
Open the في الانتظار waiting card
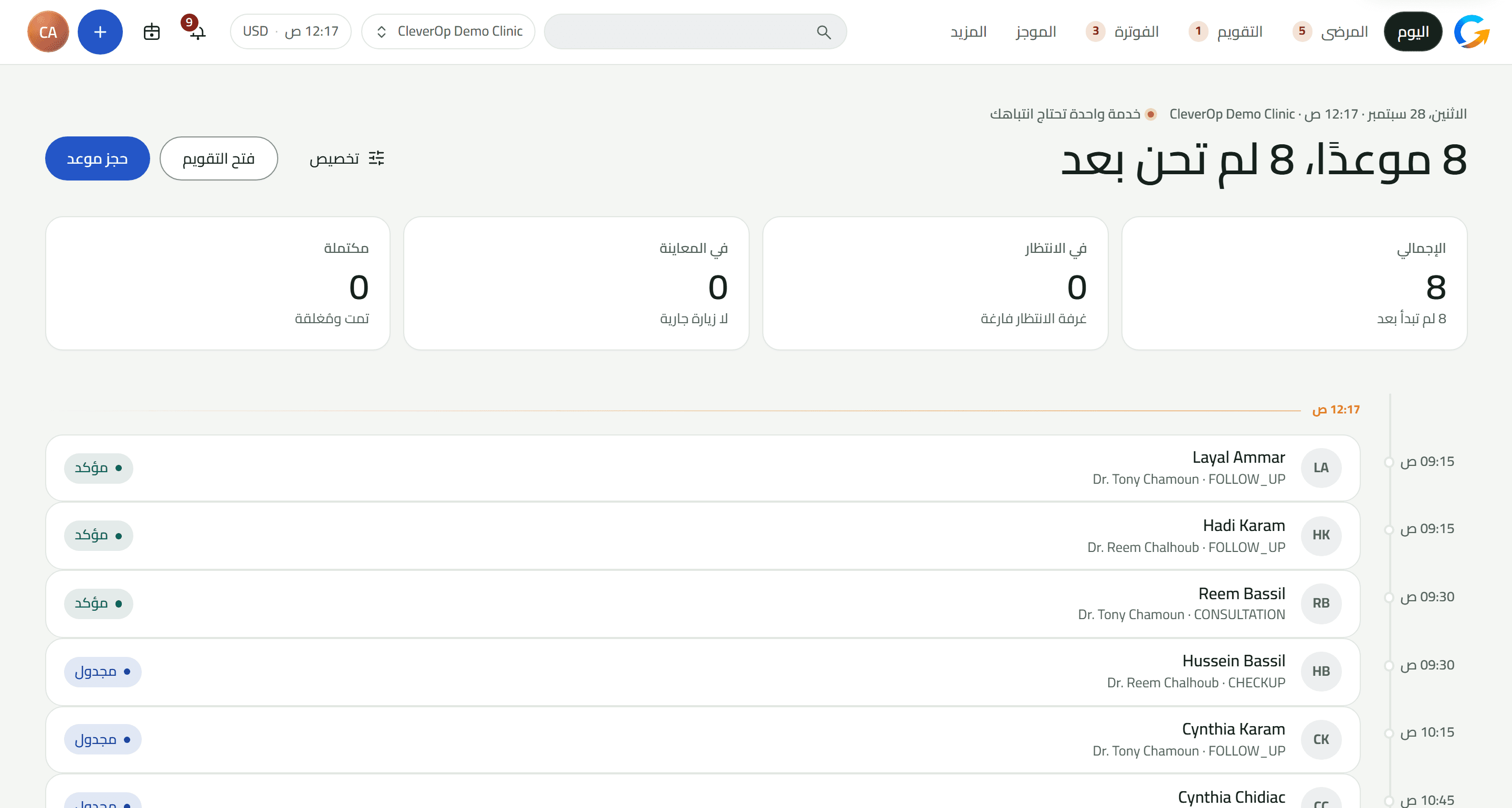pos(935,283)
